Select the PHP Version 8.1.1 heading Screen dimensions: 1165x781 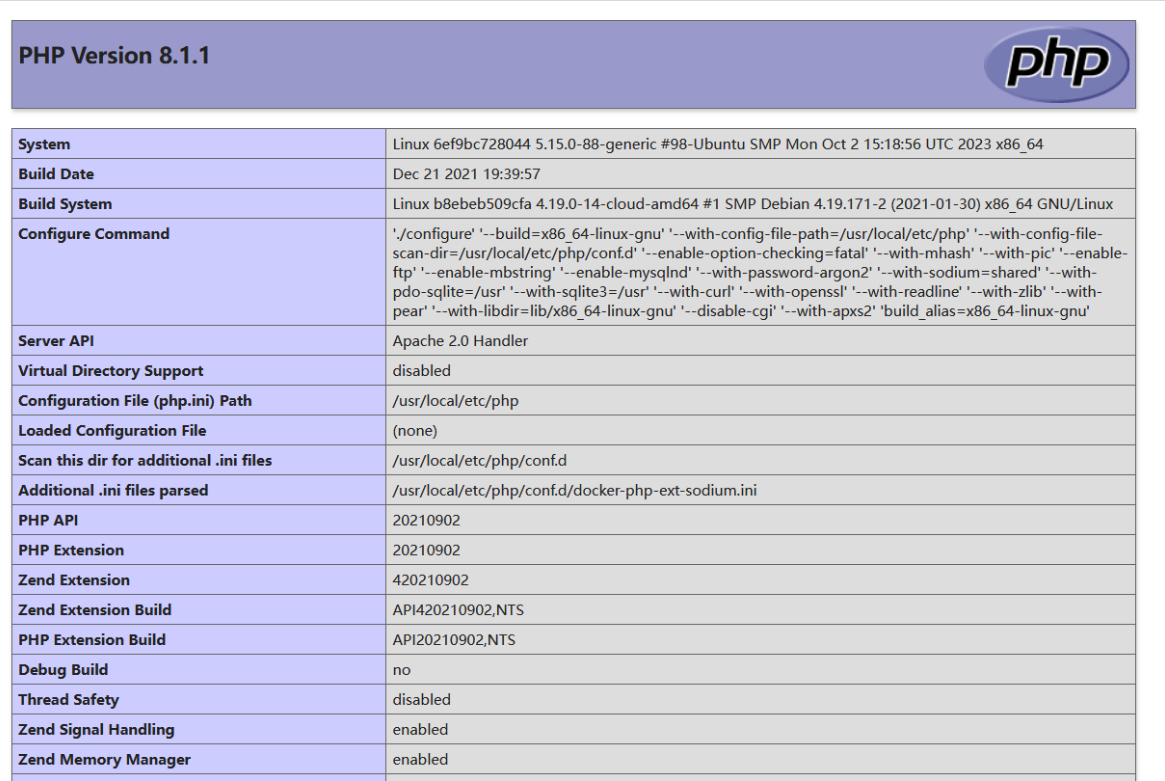[114, 56]
